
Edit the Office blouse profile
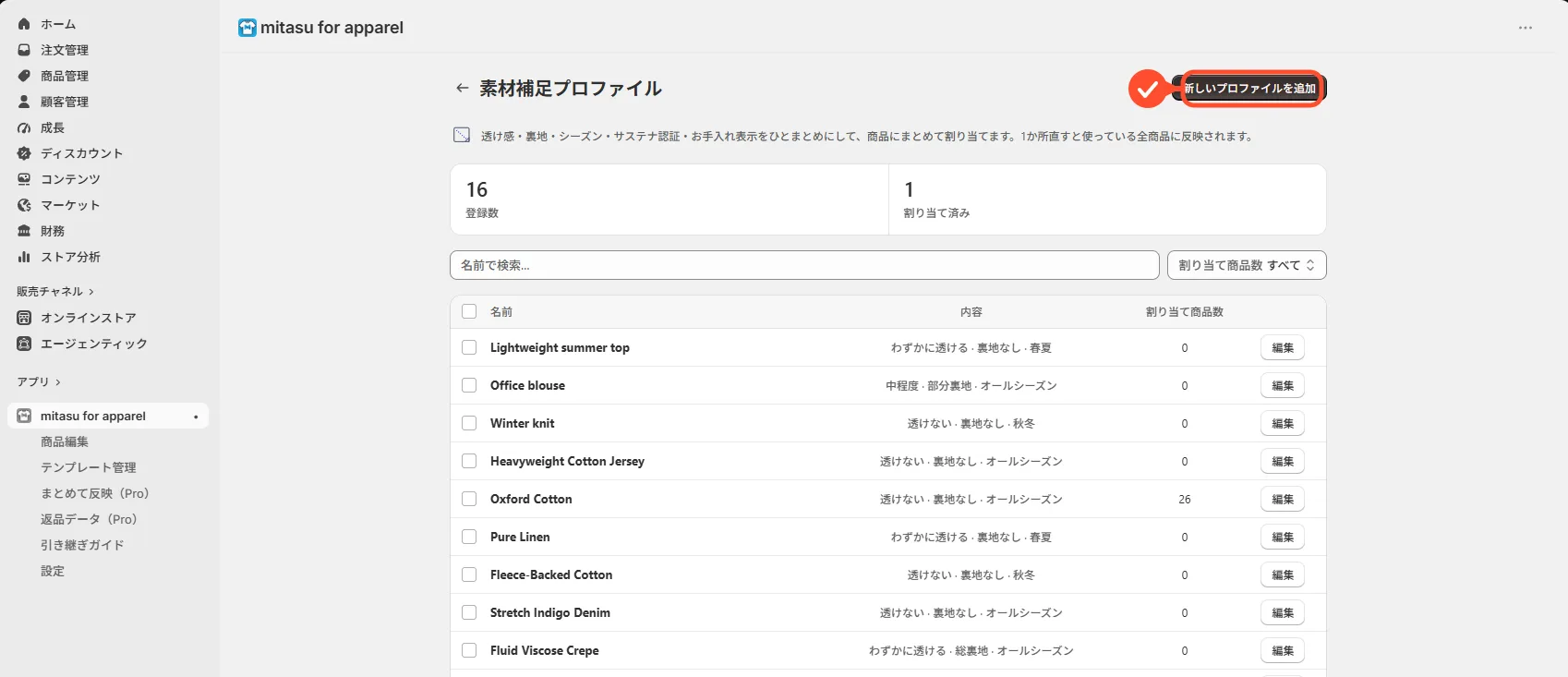(1283, 385)
